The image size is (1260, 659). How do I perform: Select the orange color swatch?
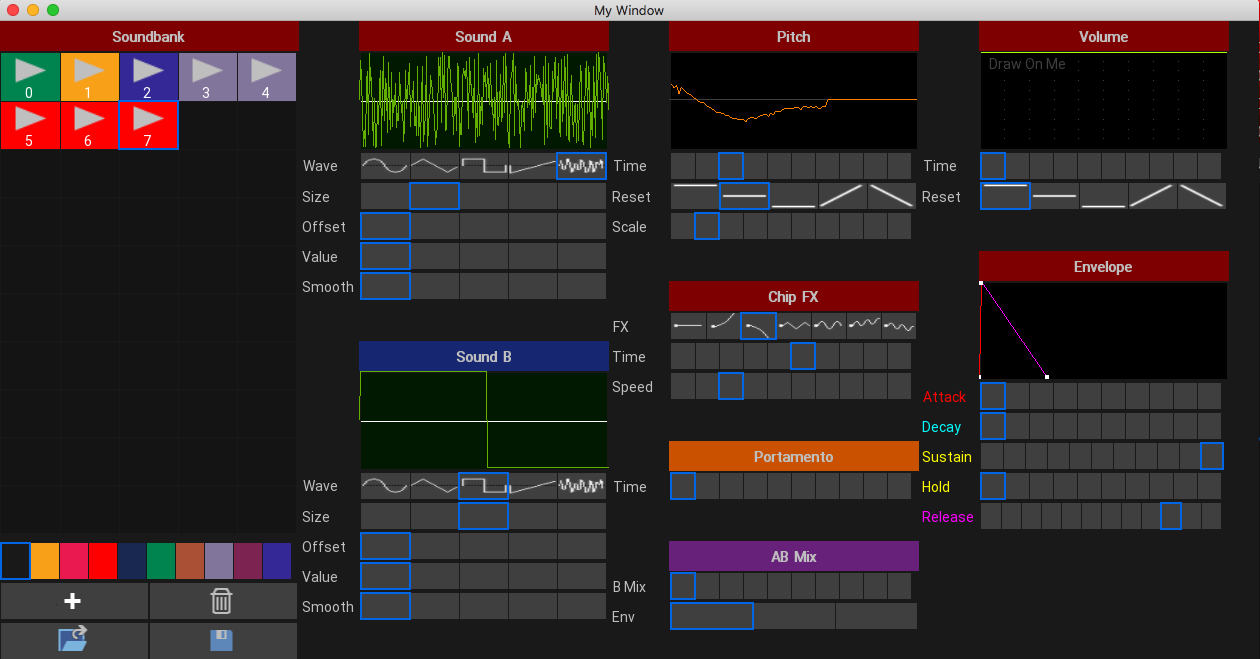45,561
